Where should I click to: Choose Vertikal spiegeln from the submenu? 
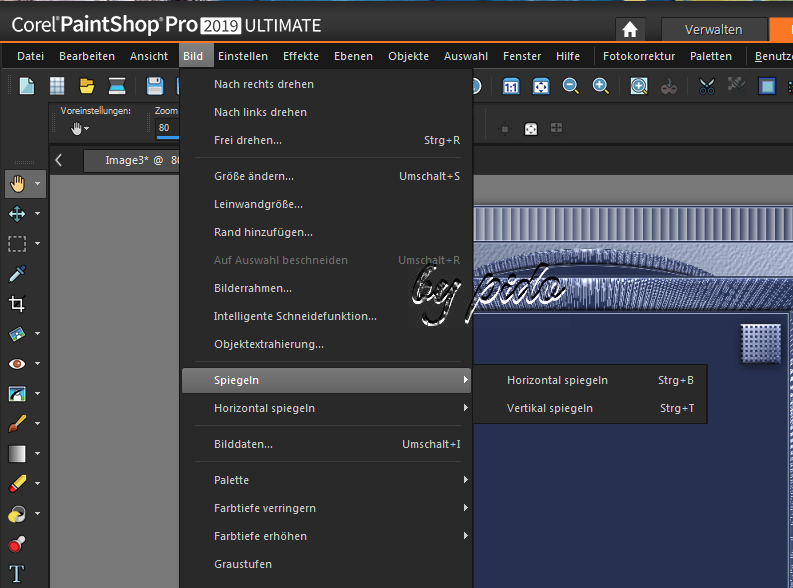(x=549, y=408)
